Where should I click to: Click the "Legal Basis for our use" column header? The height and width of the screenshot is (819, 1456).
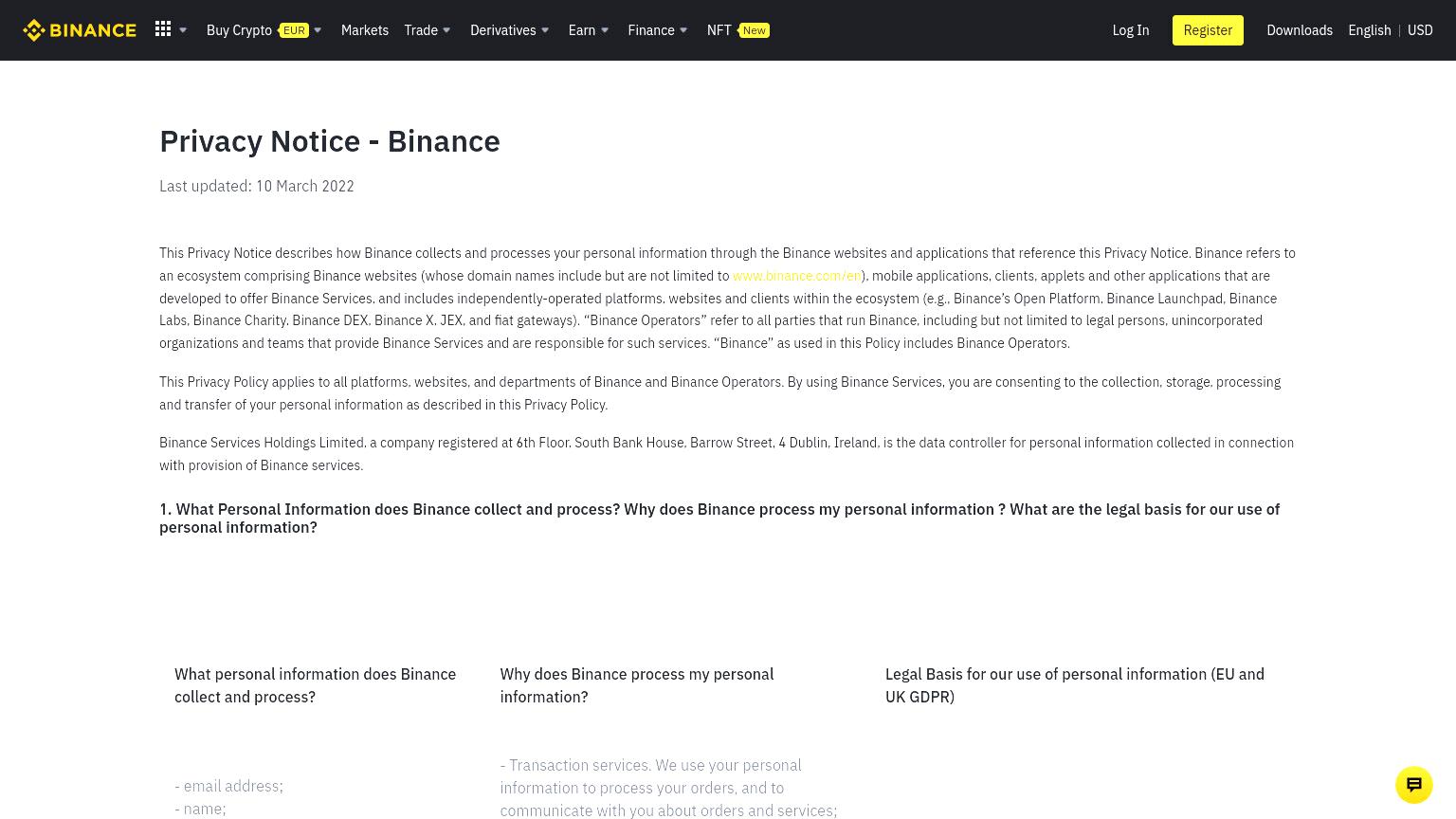tap(1075, 685)
